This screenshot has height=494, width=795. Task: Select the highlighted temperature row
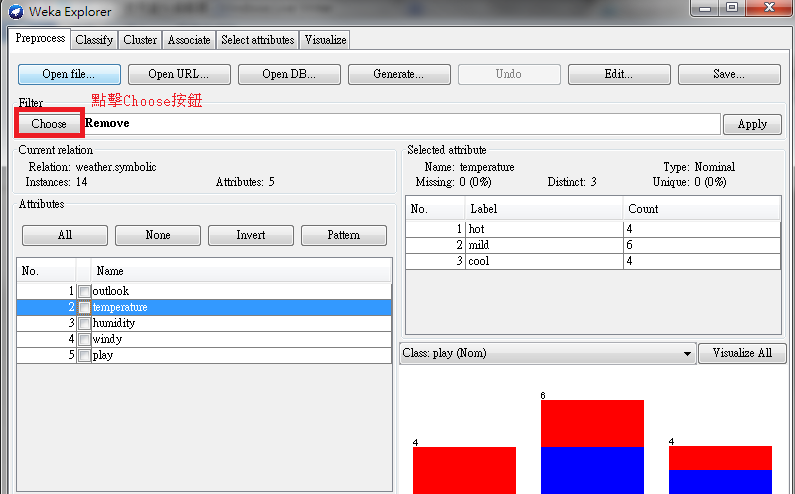coord(204,307)
